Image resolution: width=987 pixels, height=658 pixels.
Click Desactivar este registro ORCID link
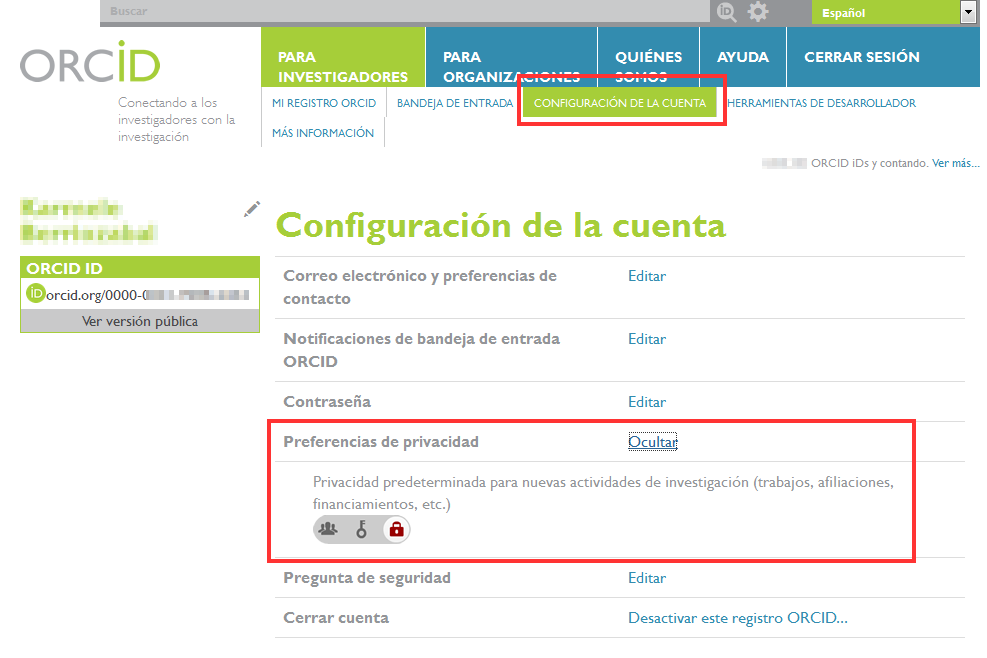(738, 618)
